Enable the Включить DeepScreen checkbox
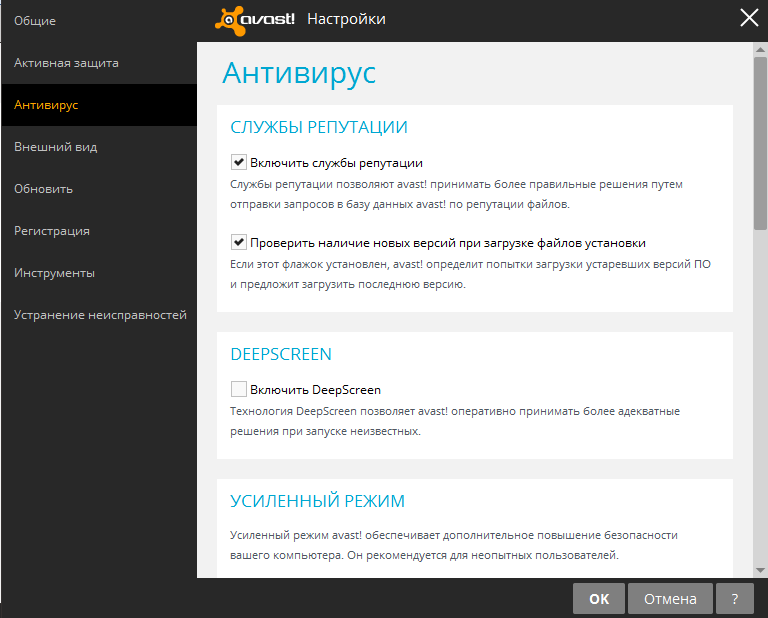 pos(239,389)
